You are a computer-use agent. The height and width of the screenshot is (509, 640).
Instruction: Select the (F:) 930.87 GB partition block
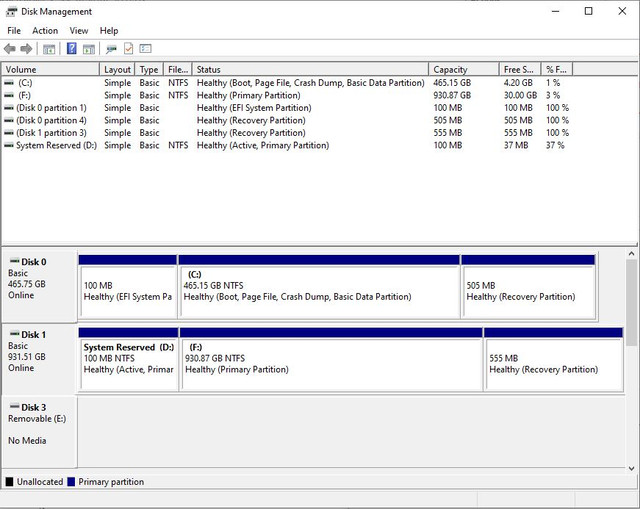coord(331,359)
